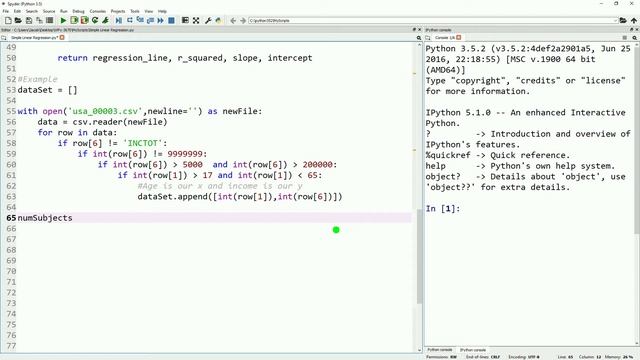Open editor search magnifier icon
This screenshot has height=360, width=640.
tap(419, 38)
